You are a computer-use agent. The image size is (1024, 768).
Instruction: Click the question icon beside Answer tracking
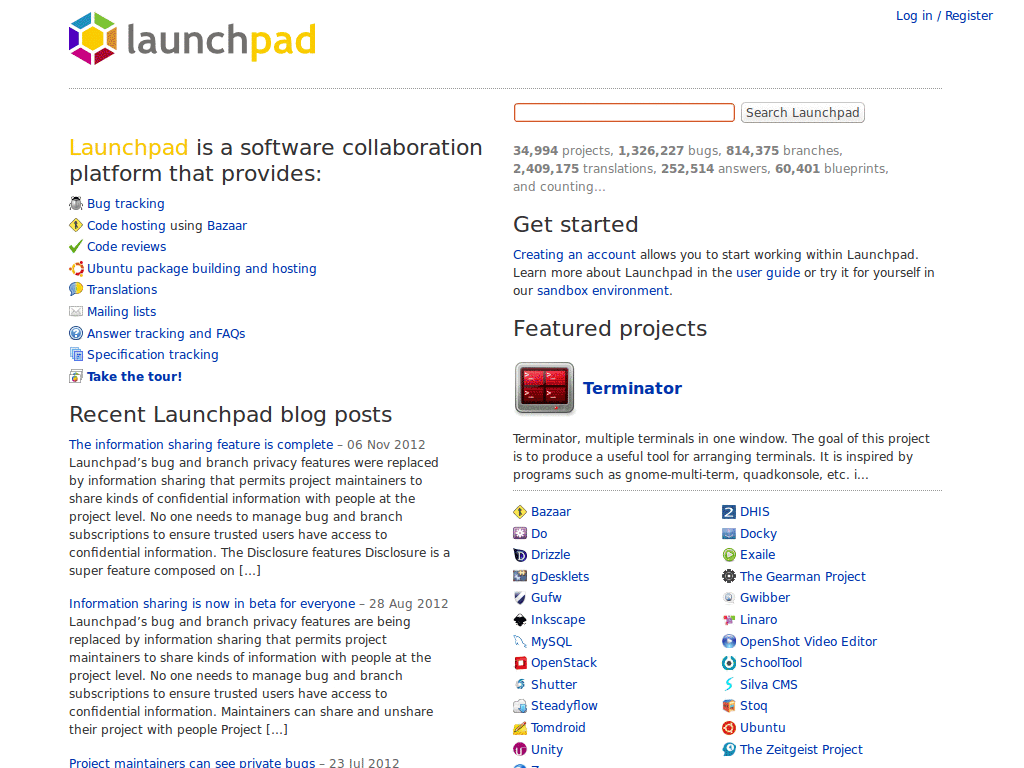76,333
